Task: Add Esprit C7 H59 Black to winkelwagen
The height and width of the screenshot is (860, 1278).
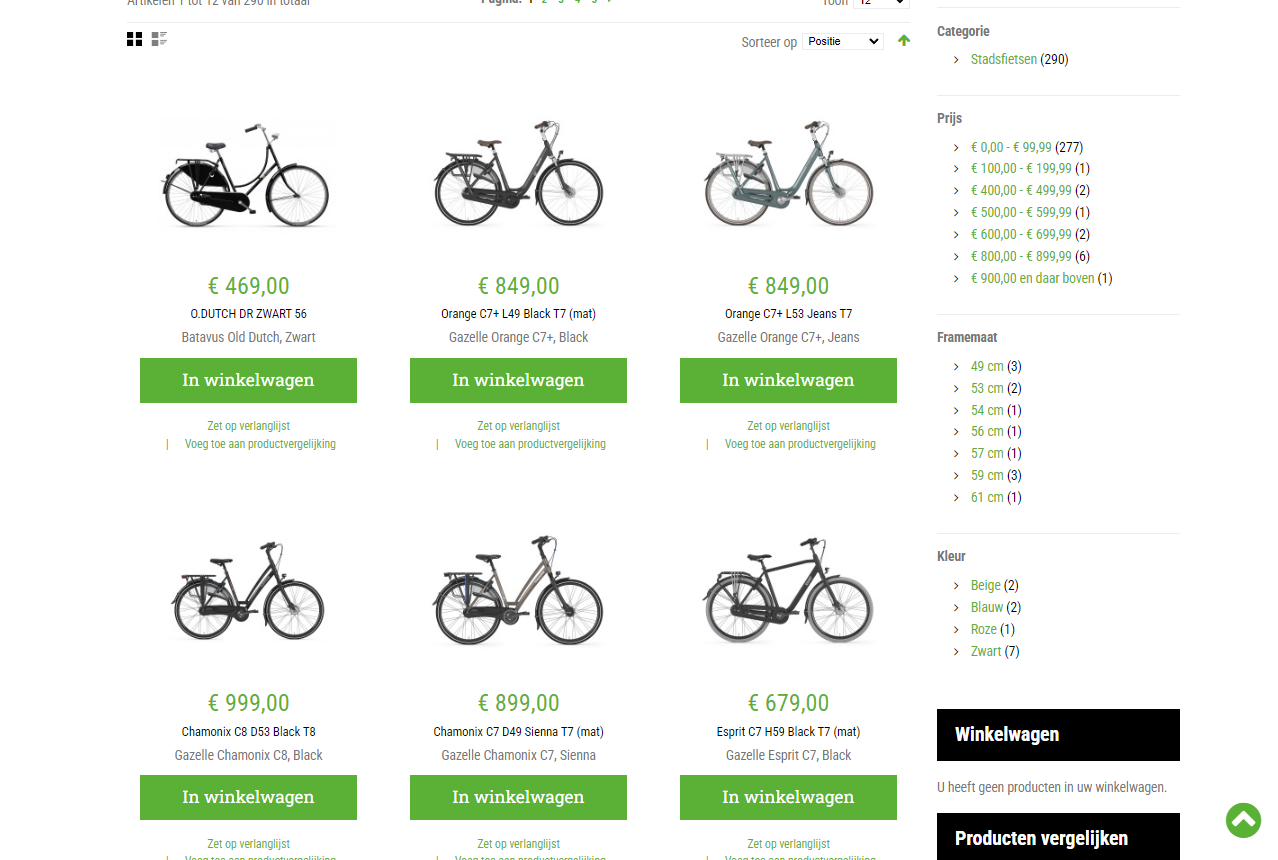Action: [788, 797]
